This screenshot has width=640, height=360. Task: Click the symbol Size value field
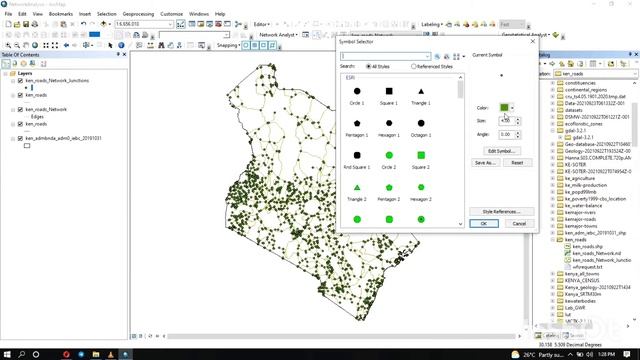507,121
